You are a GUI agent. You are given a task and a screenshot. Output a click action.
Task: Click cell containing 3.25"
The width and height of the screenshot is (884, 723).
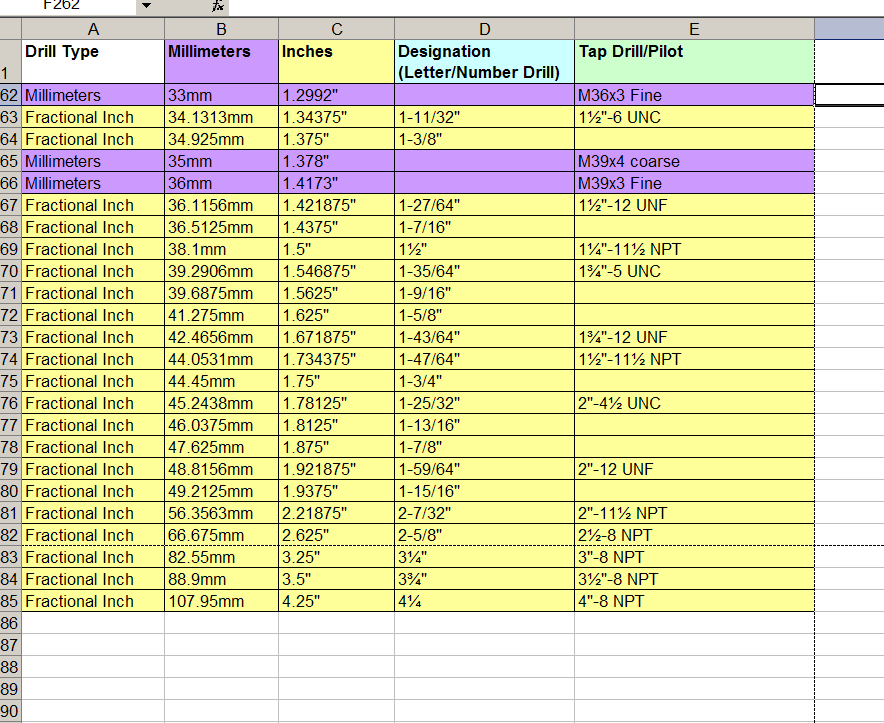coord(337,557)
